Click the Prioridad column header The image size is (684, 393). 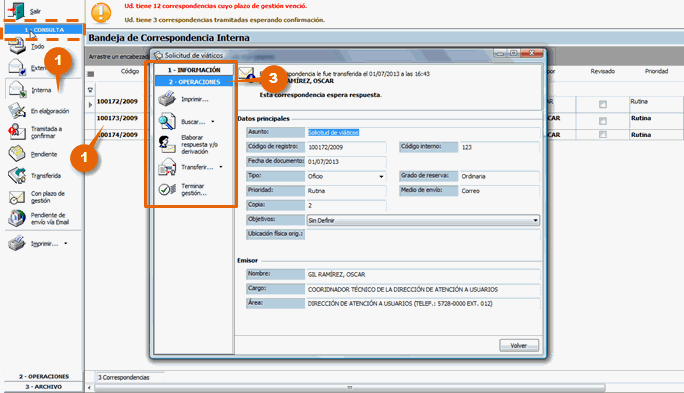(x=657, y=71)
